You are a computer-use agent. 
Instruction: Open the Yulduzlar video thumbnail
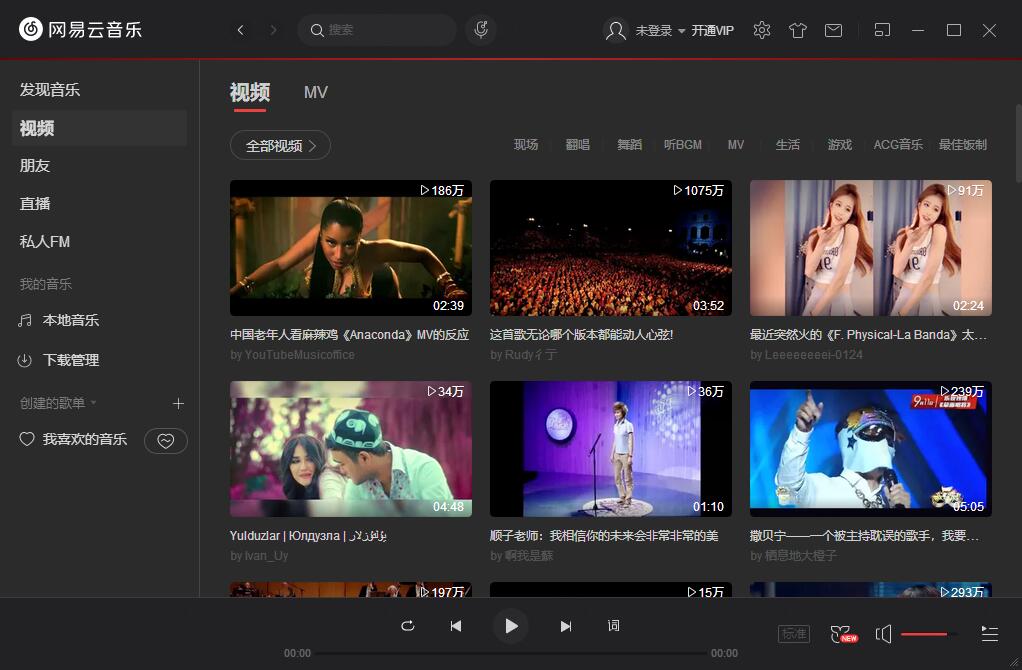coord(351,449)
